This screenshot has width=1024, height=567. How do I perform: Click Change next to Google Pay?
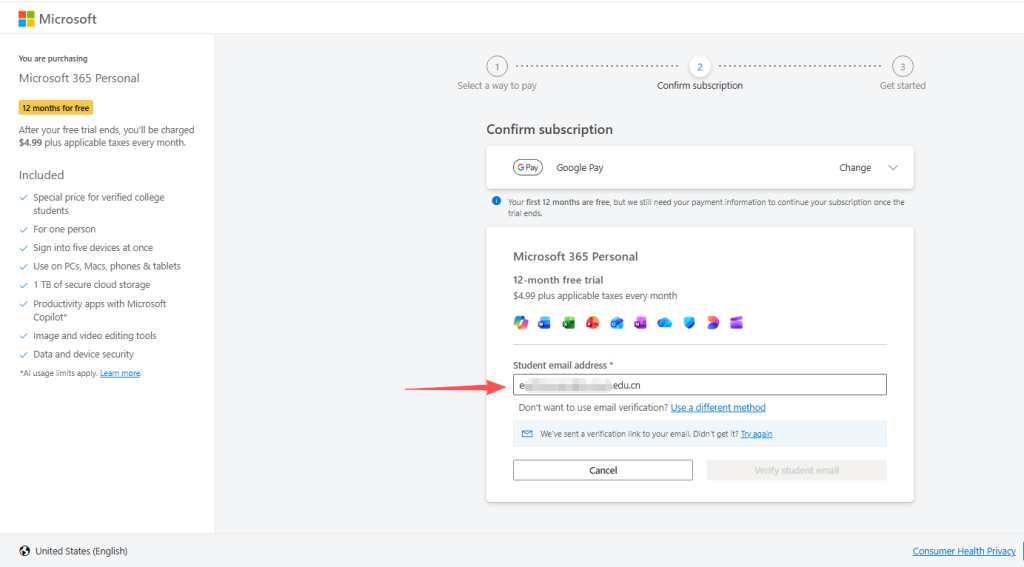coord(855,168)
